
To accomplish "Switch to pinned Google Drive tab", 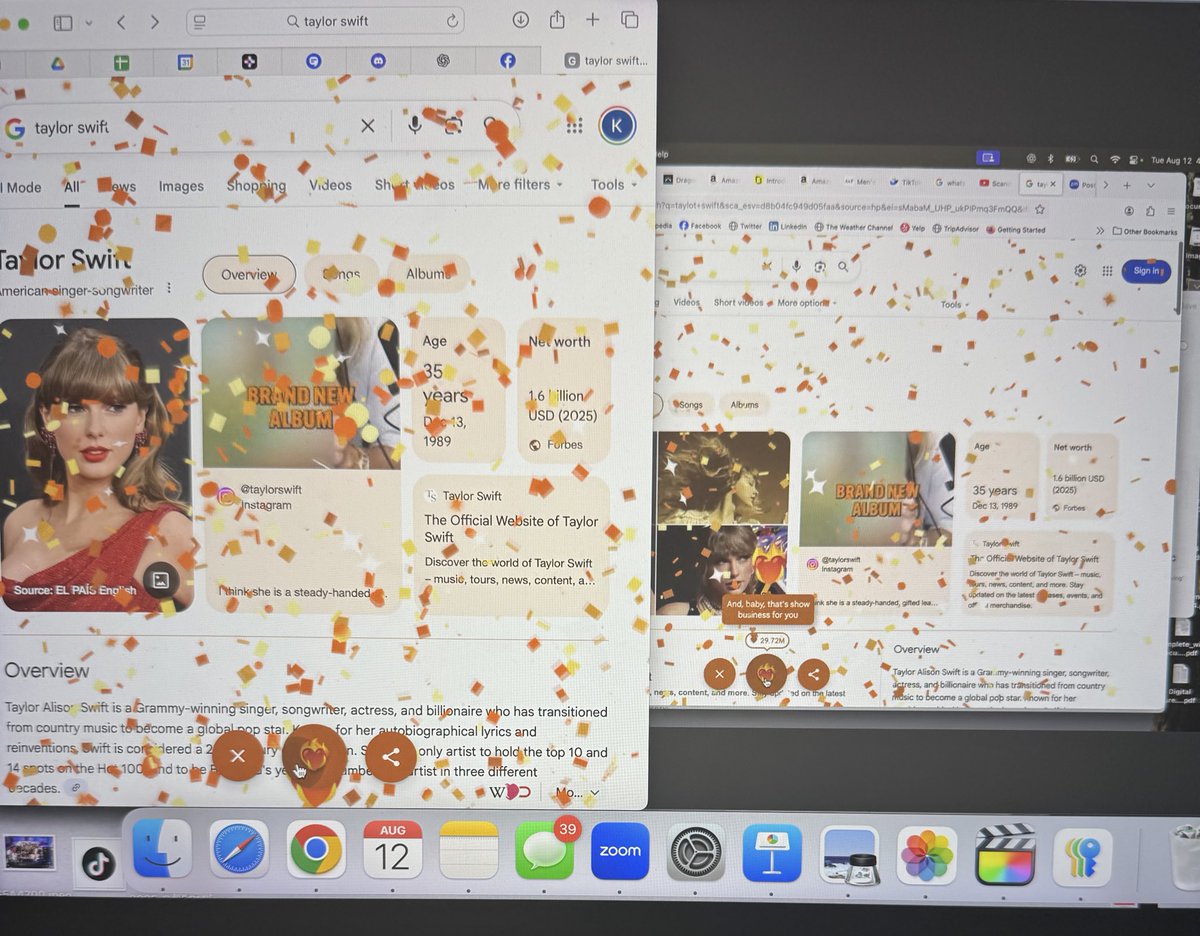I will (58, 62).
